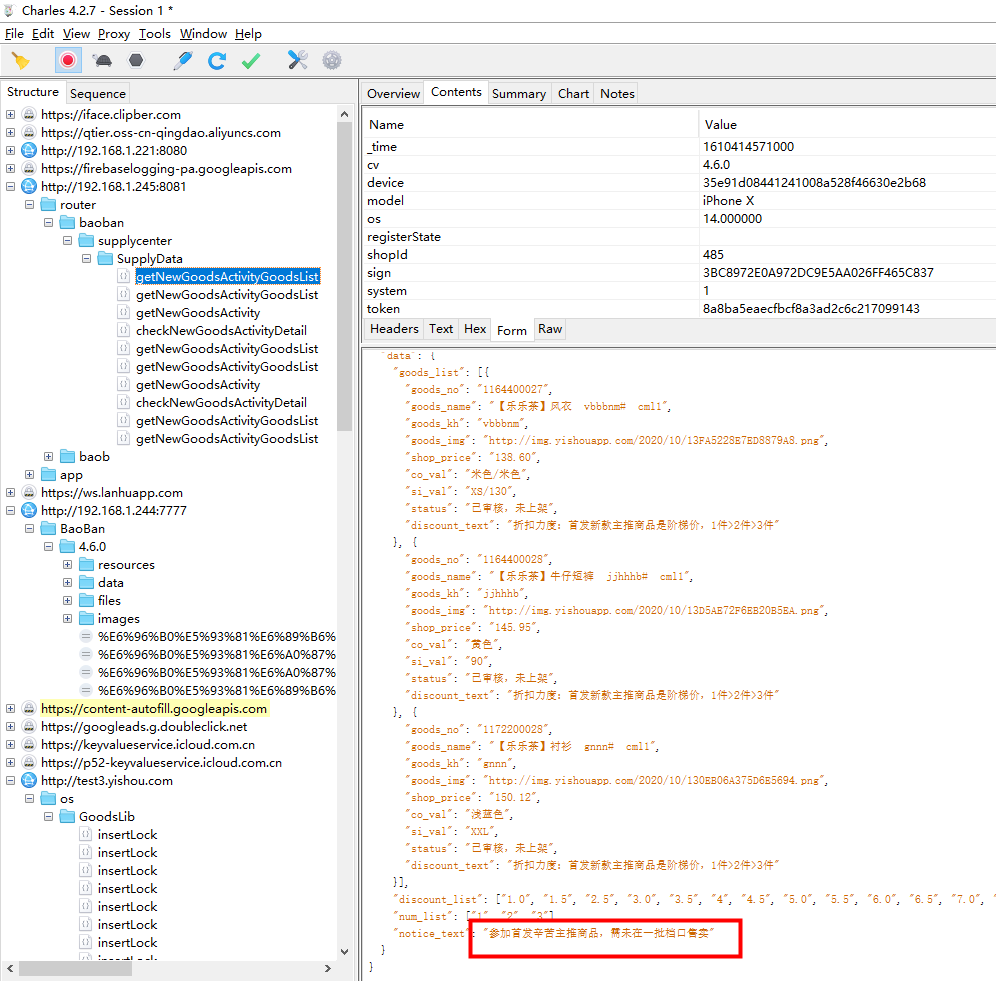The height and width of the screenshot is (981, 996).
Task: Click the BaoBan folder icon
Action: click(x=48, y=529)
